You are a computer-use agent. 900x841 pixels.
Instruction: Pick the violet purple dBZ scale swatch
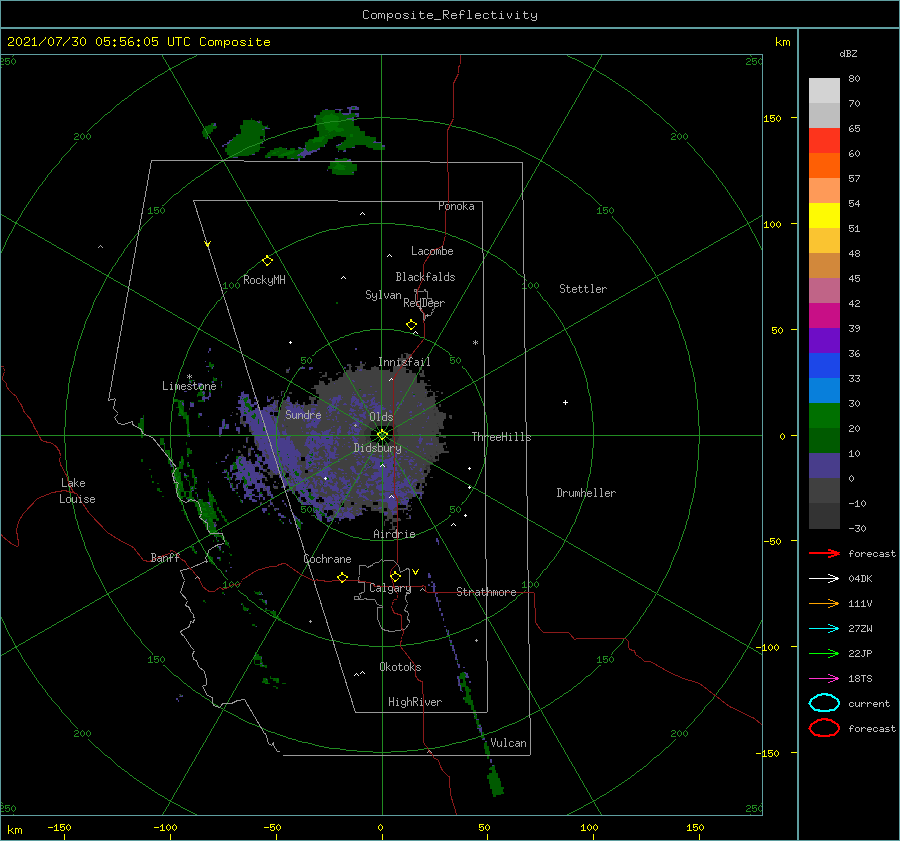(x=824, y=340)
